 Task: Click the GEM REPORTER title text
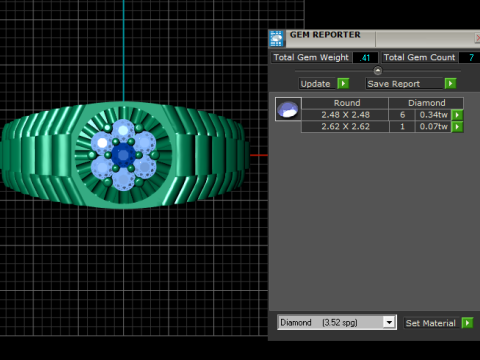point(325,35)
